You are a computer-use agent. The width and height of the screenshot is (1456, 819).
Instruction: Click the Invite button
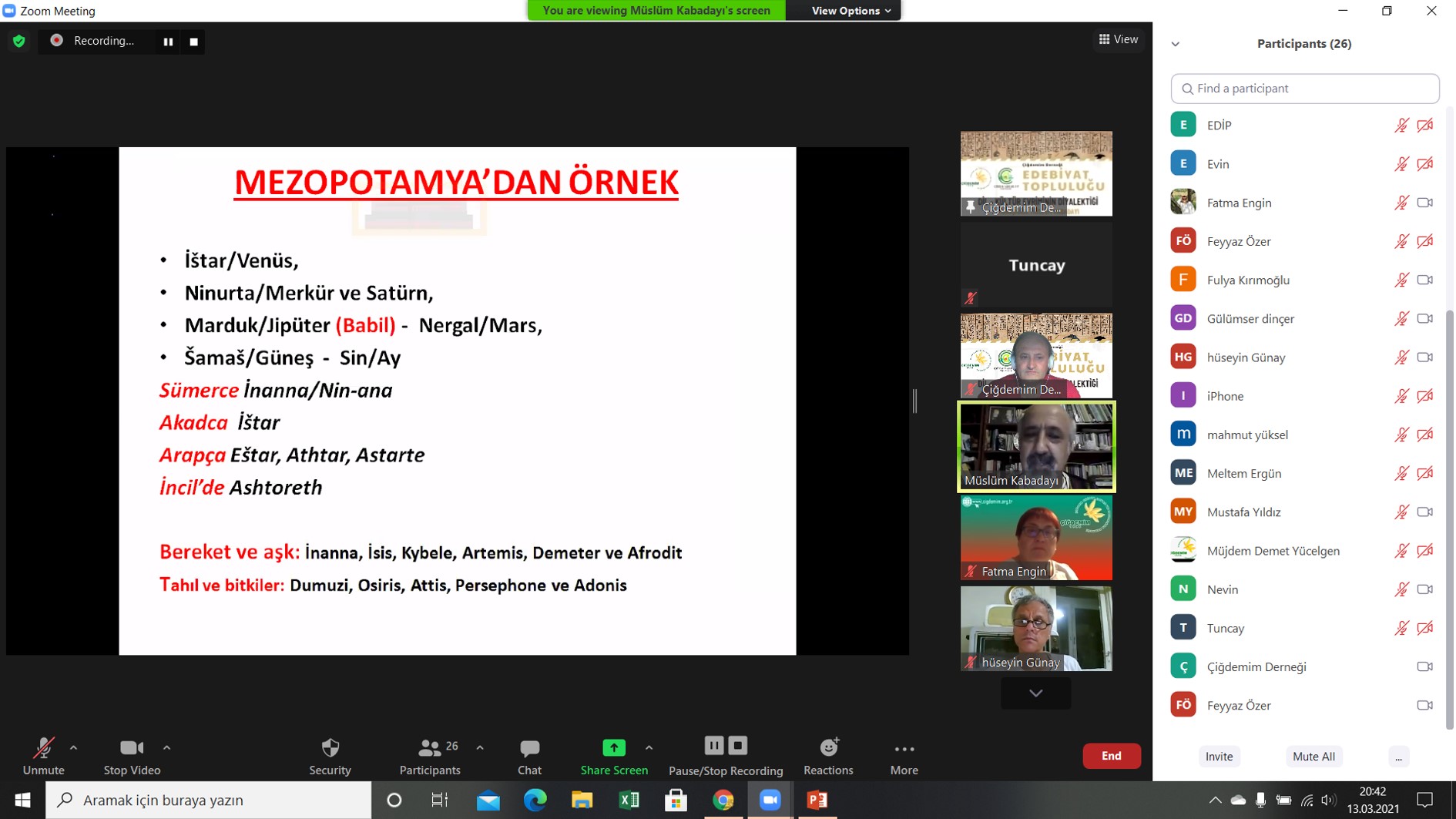[1219, 757]
